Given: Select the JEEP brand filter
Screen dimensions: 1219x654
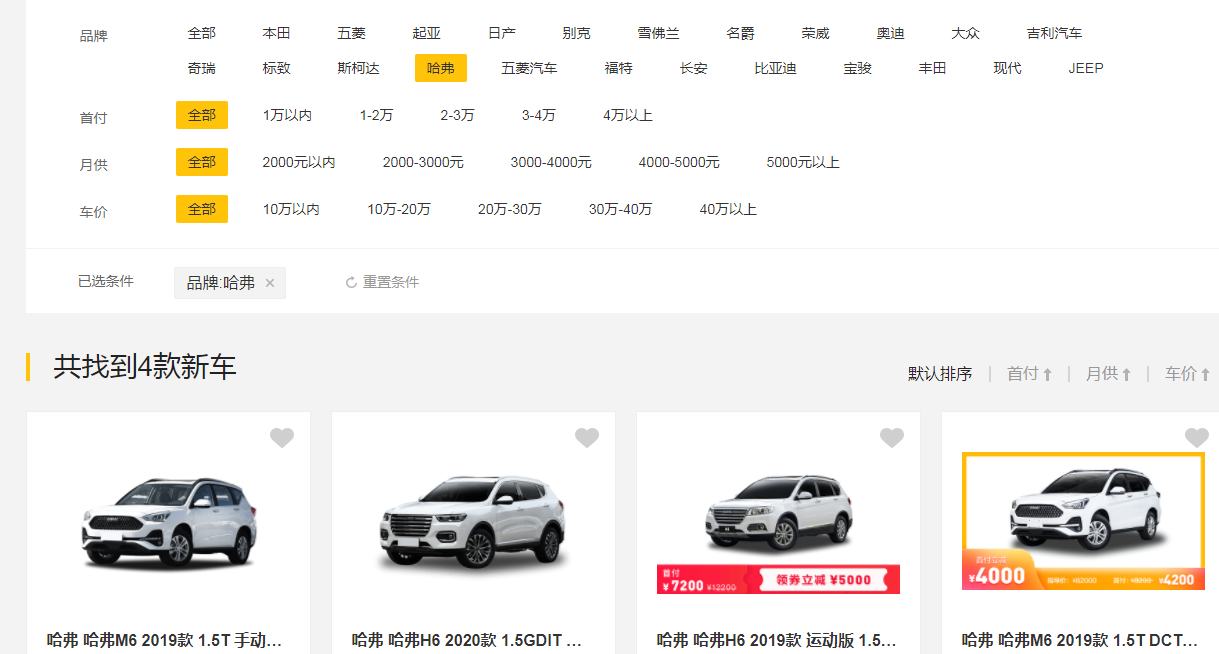Looking at the screenshot, I should (1085, 68).
